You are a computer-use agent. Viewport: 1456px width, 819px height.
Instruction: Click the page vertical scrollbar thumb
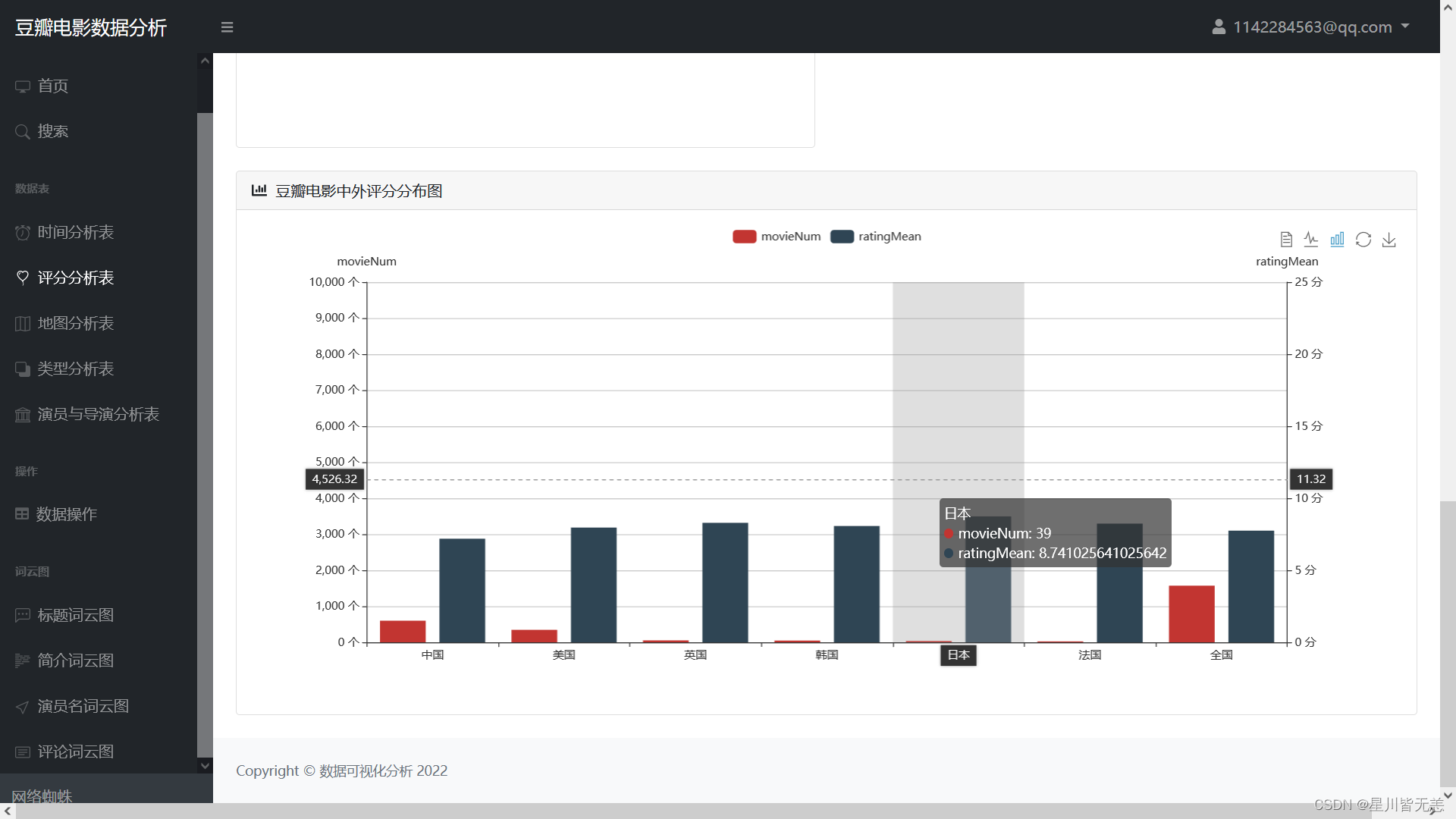[1448, 645]
